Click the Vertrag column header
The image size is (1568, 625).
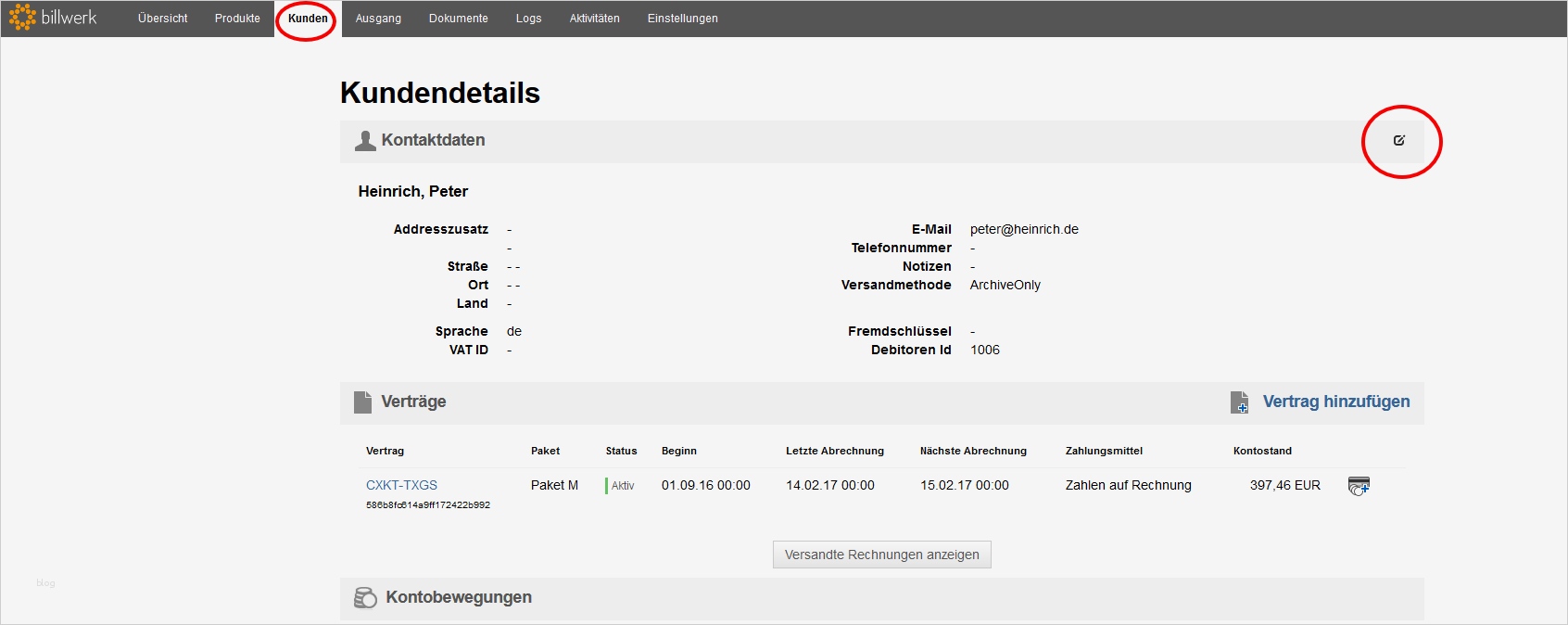(x=385, y=451)
